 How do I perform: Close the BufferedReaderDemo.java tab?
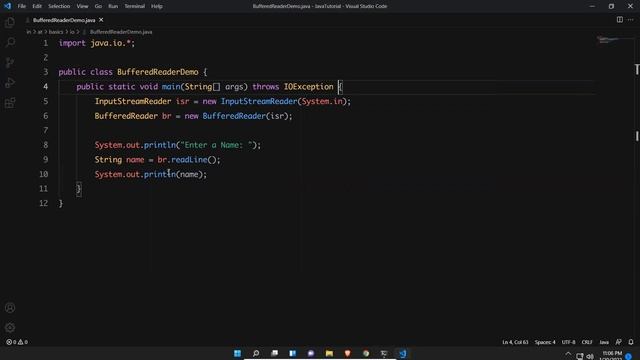(x=101, y=20)
